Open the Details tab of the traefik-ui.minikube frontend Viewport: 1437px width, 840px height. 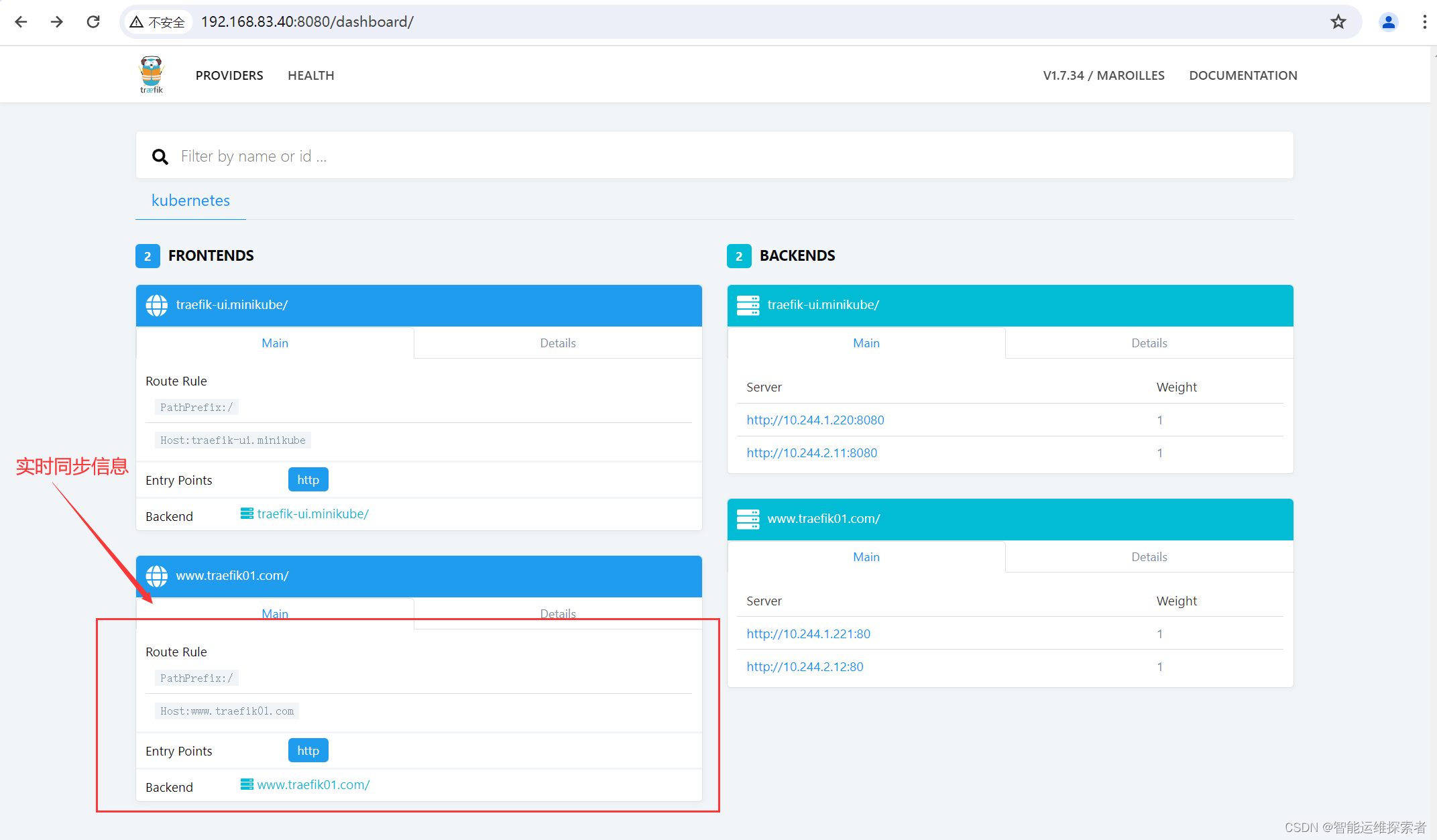coord(558,343)
